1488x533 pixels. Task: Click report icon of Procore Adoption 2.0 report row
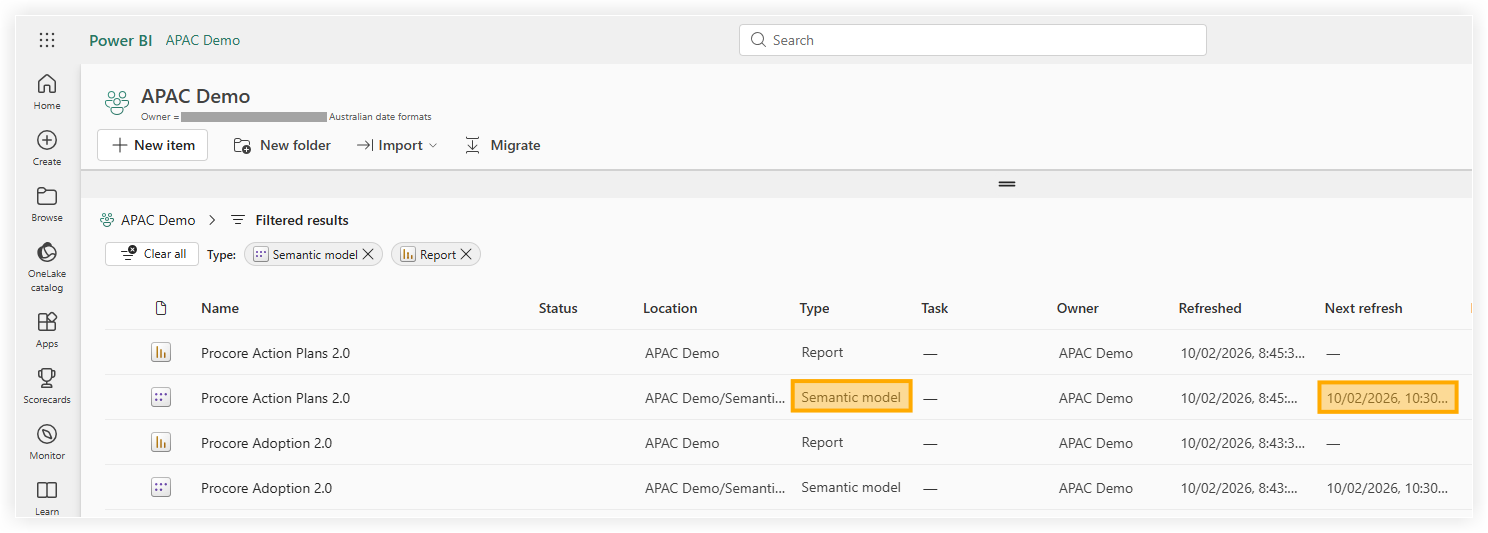point(161,442)
